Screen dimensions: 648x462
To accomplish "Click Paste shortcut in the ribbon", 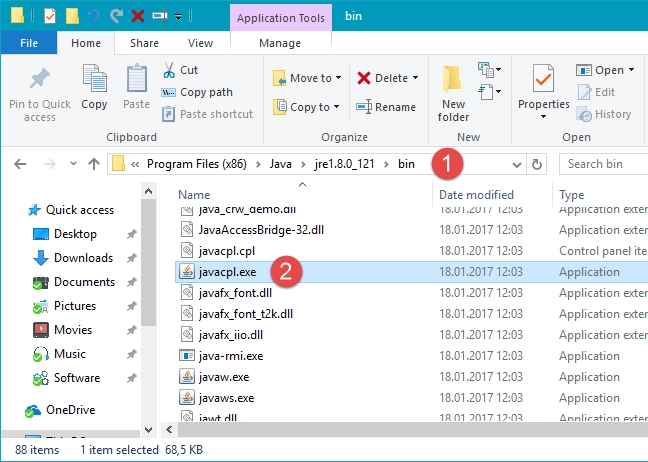I will (x=207, y=114).
